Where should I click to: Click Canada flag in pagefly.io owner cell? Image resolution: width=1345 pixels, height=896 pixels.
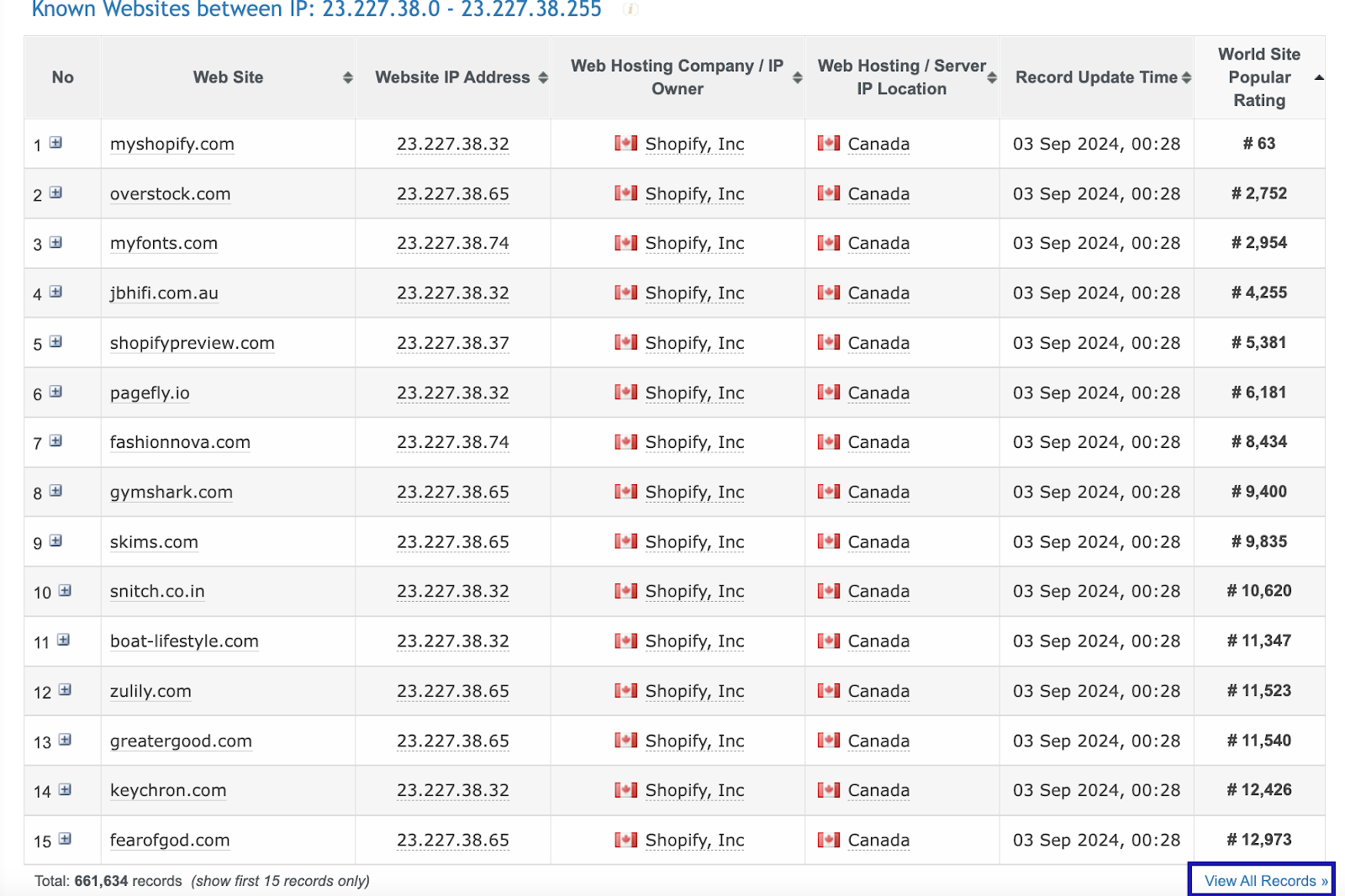tap(625, 392)
